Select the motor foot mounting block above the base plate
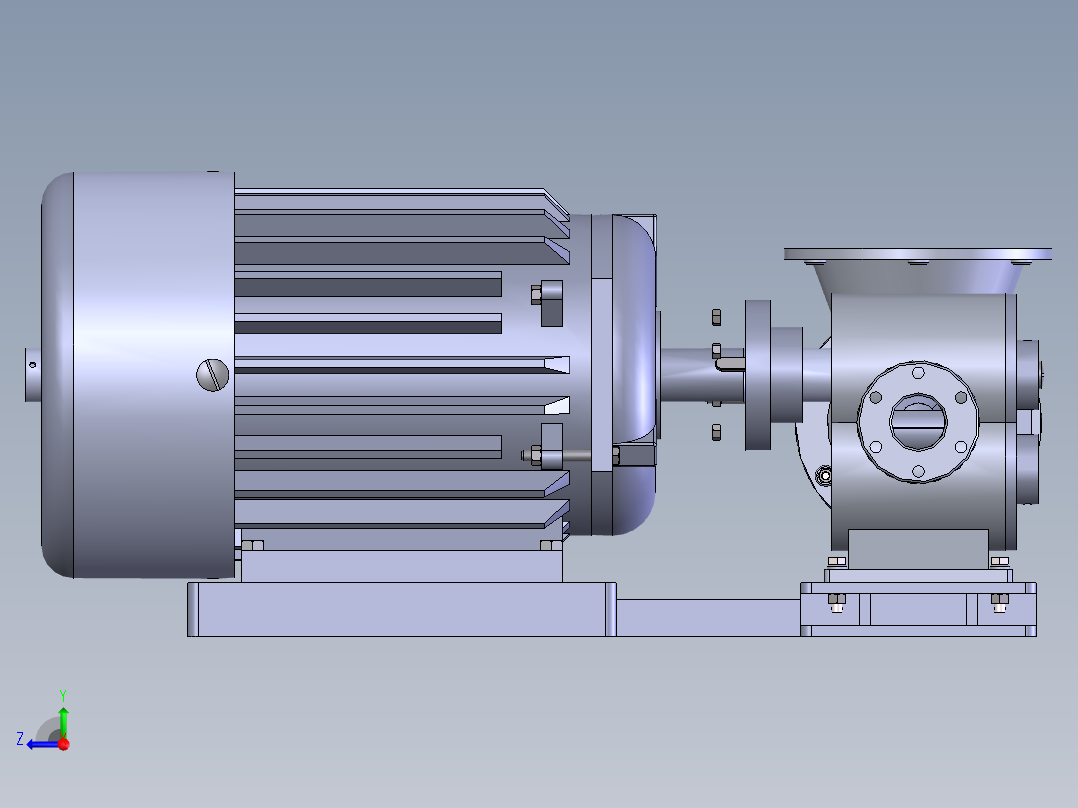1078x808 pixels. [x=402, y=566]
